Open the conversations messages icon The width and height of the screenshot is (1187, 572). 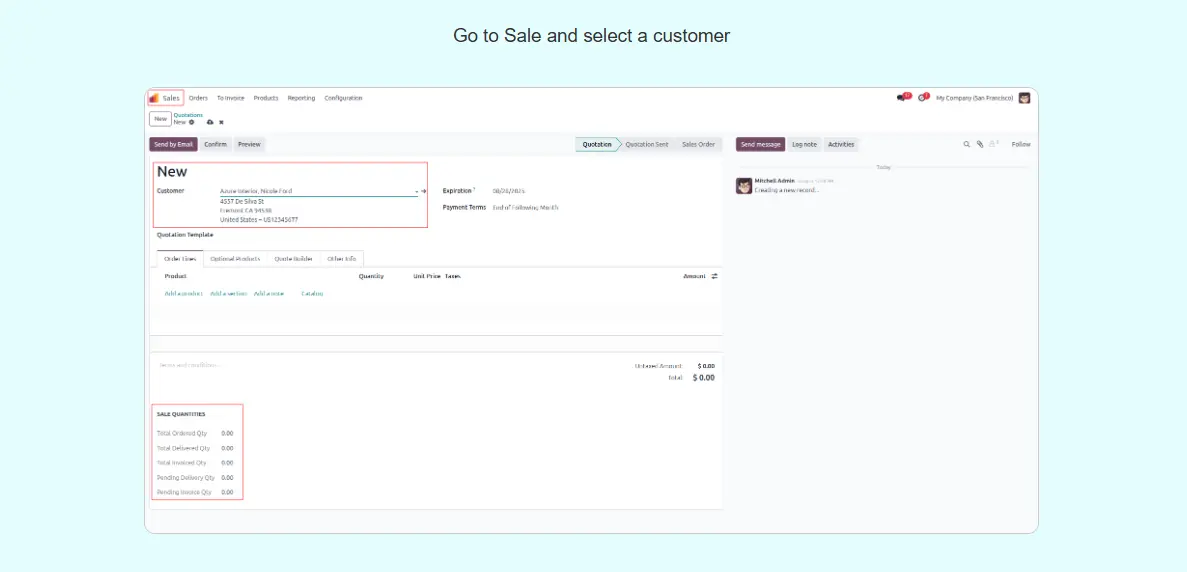(x=902, y=98)
